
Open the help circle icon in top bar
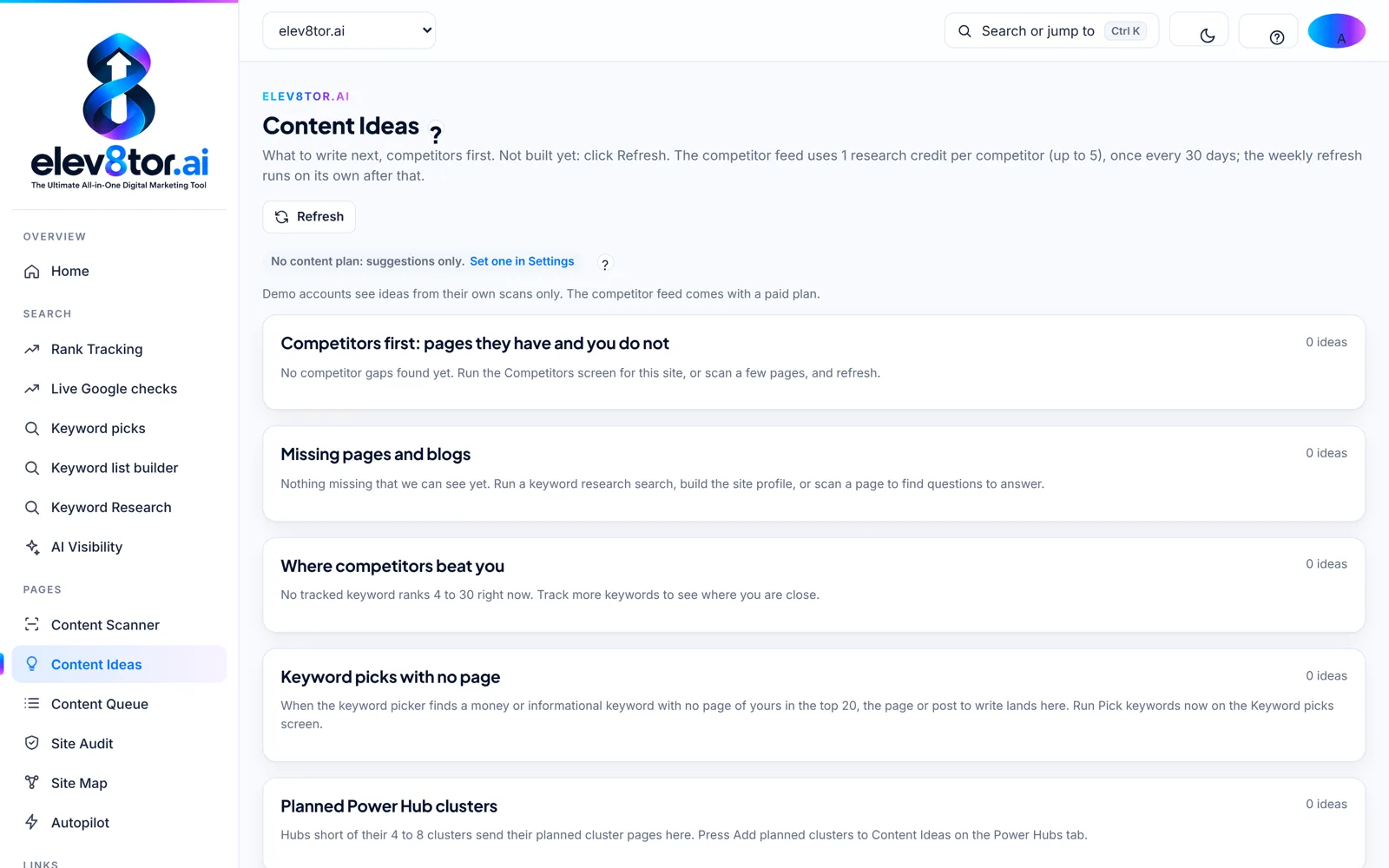[x=1276, y=37]
